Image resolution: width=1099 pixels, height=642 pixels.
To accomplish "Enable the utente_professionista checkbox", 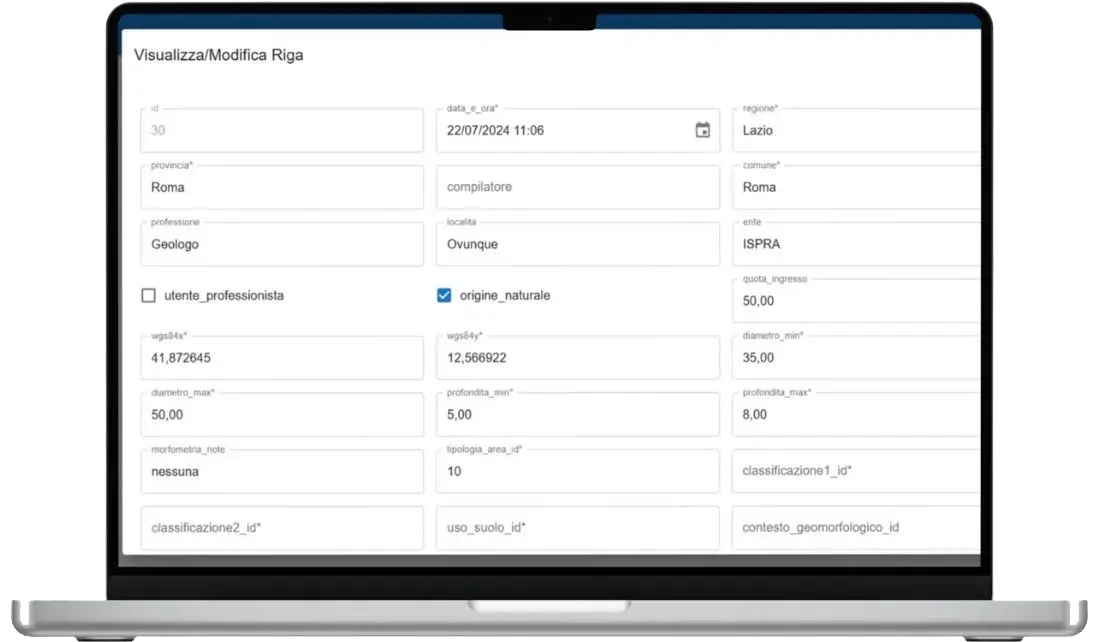I will pos(149,295).
